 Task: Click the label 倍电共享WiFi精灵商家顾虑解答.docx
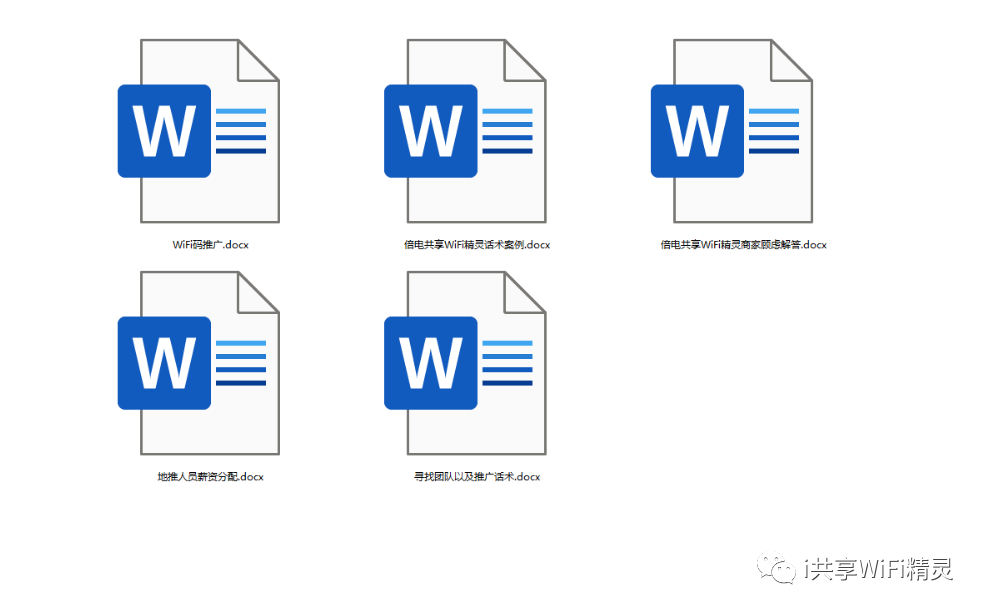743,244
